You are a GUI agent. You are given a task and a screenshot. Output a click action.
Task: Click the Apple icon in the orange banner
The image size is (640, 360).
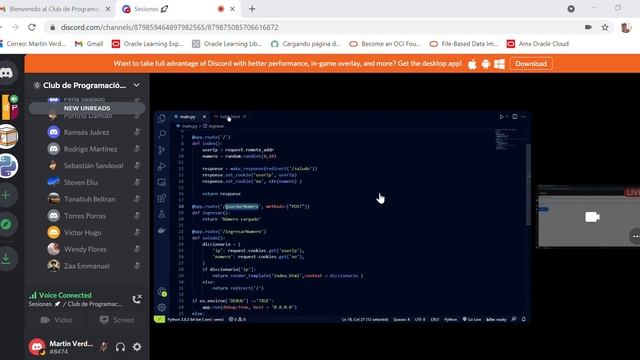pos(472,64)
